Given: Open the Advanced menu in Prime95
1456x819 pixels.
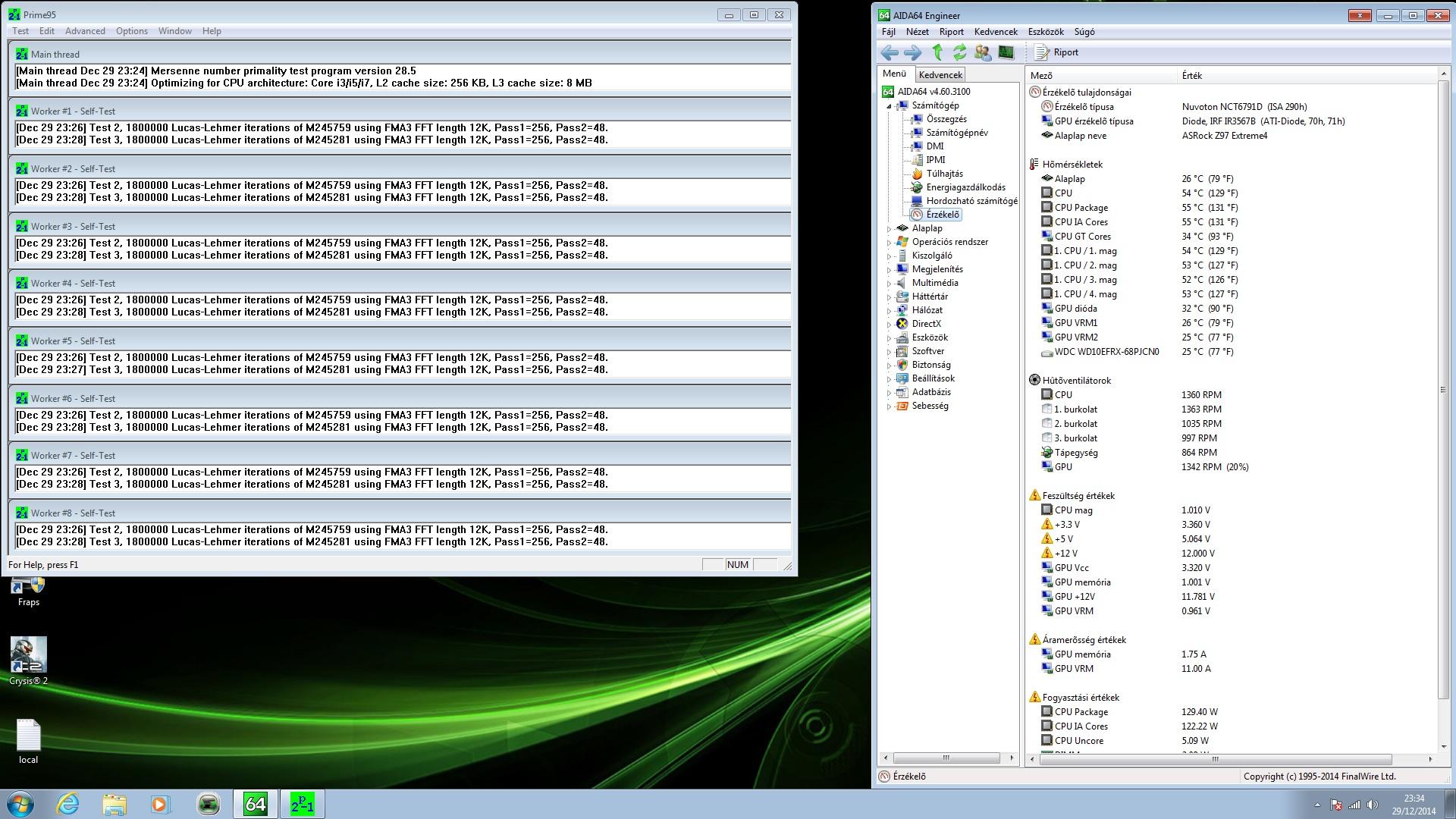Looking at the screenshot, I should pos(85,31).
